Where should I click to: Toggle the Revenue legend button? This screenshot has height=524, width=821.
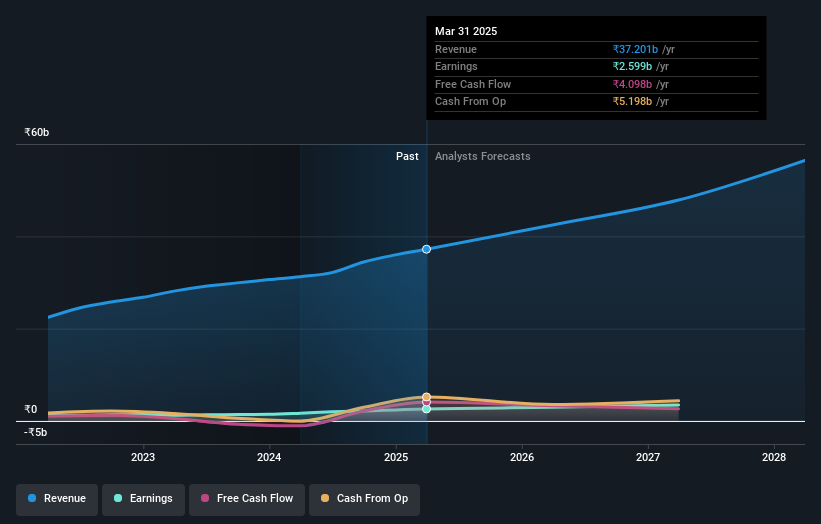[57, 499]
